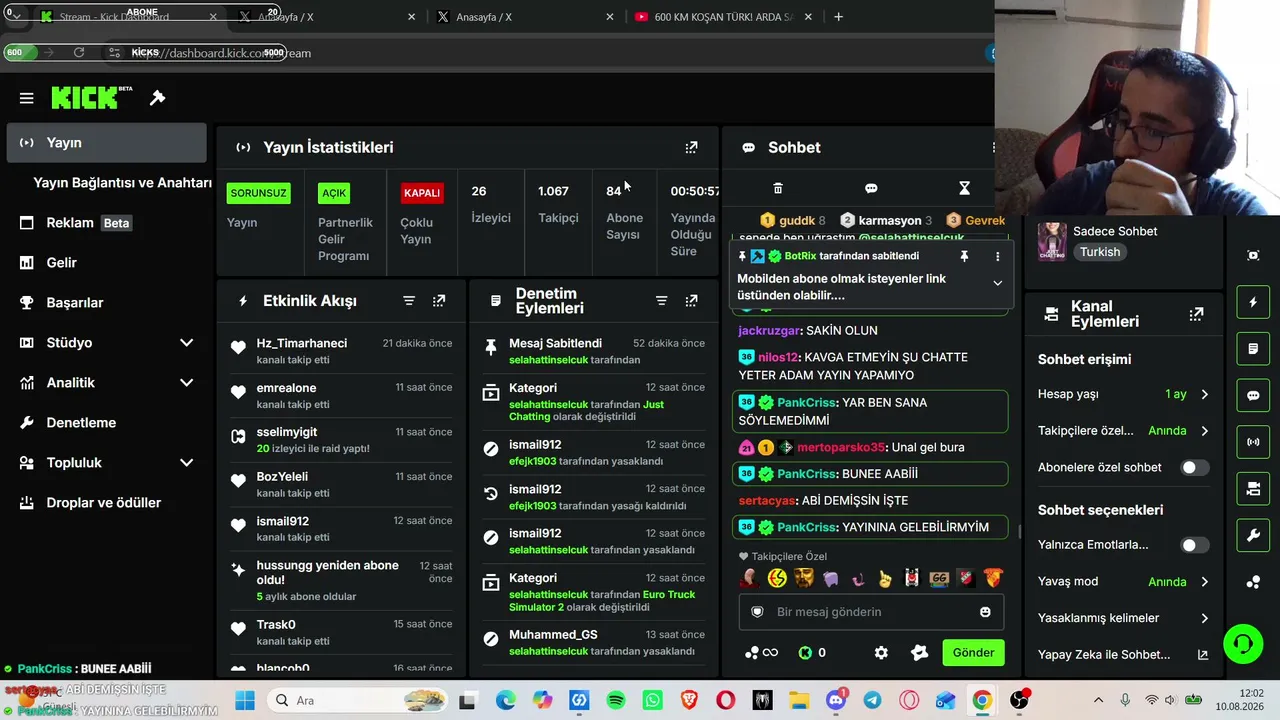Open Yayın Bağlantısı ve Anahtarı page
This screenshot has height=720, width=1280.
pos(122,183)
